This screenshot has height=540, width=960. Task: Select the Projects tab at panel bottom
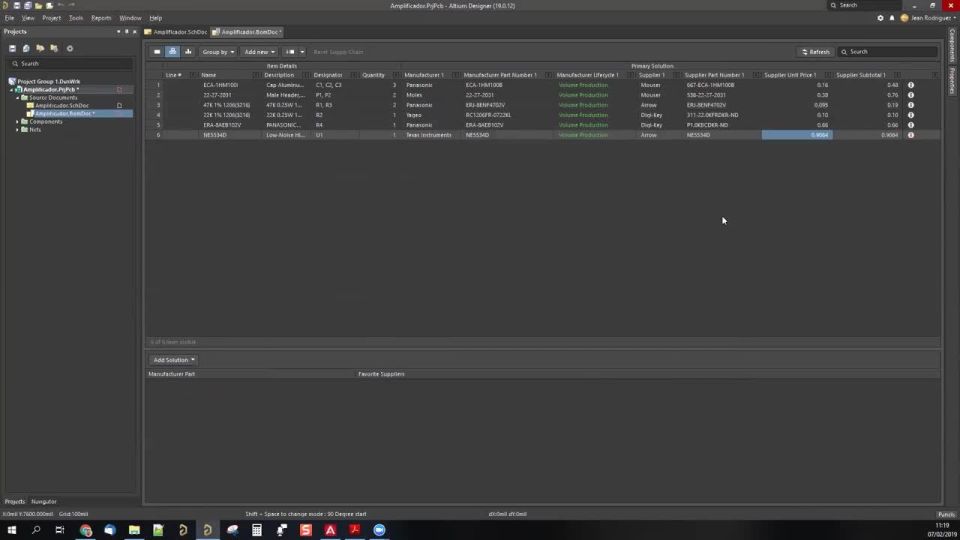[x=15, y=501]
